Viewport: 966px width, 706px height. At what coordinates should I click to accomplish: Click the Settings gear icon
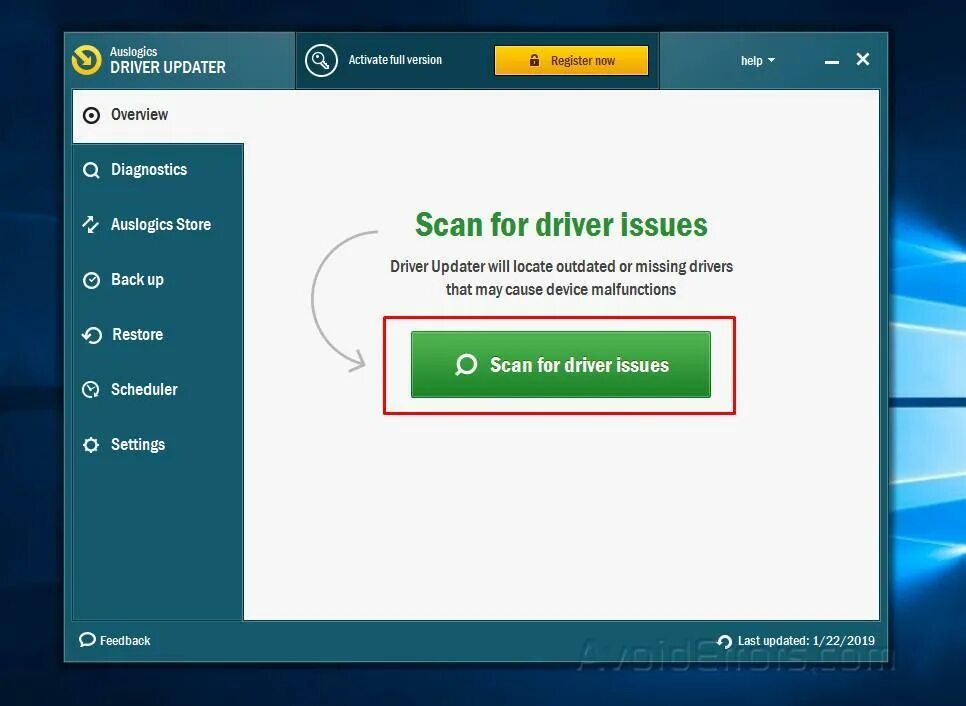point(91,445)
